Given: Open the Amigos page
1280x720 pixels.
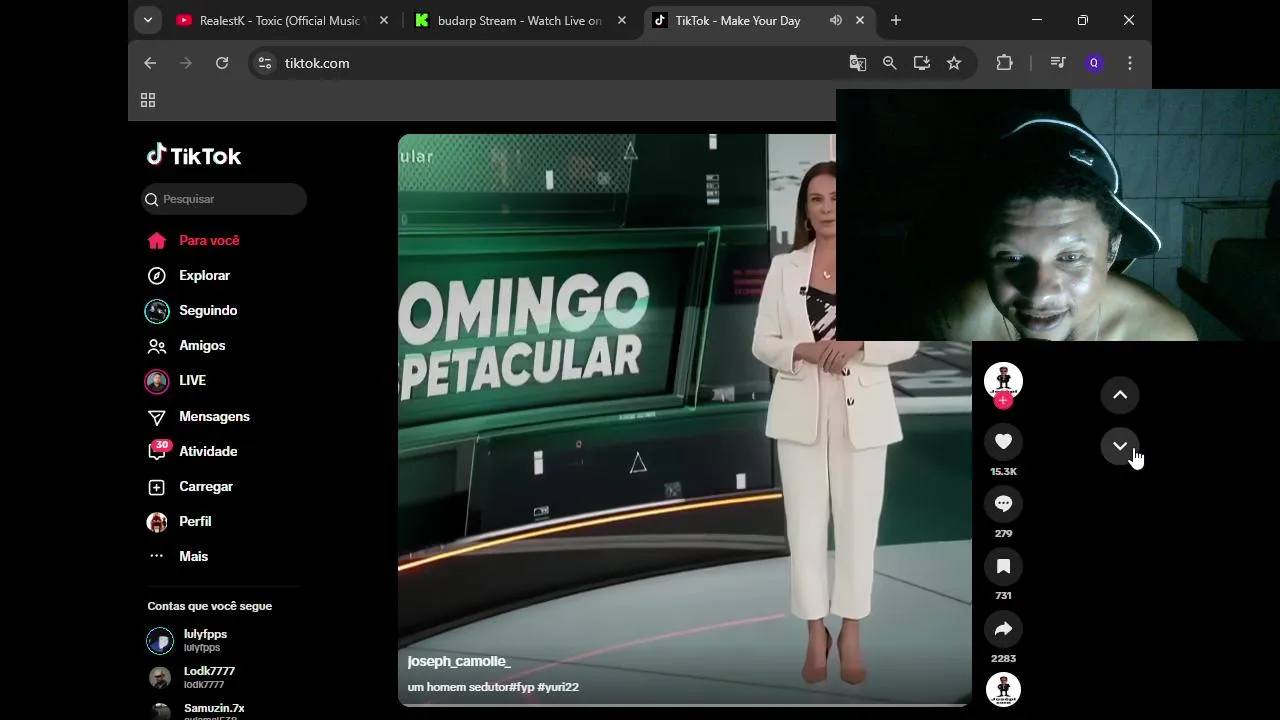Looking at the screenshot, I should pyautogui.click(x=187, y=345).
